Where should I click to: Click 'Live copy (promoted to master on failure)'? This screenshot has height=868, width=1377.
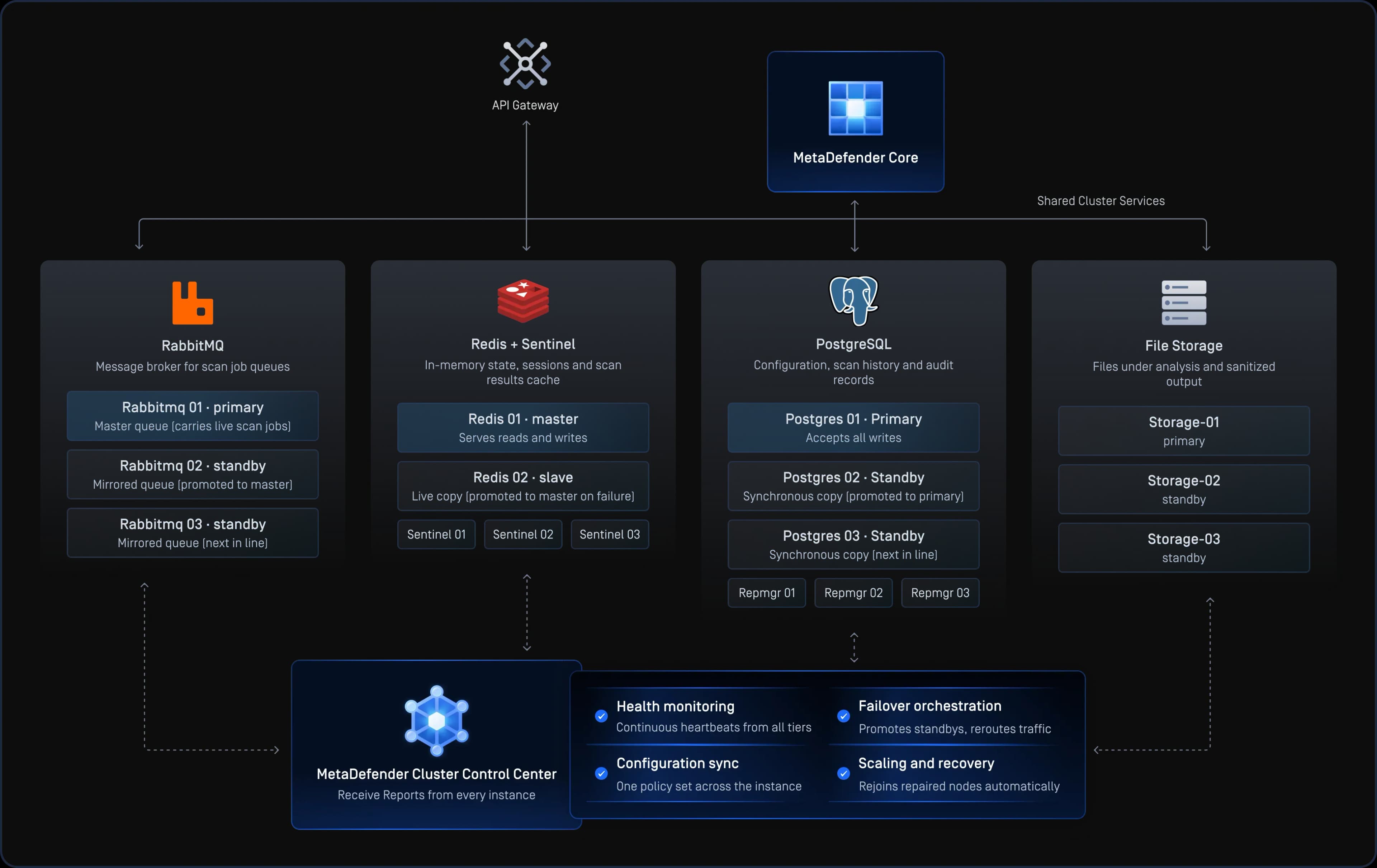click(x=523, y=496)
